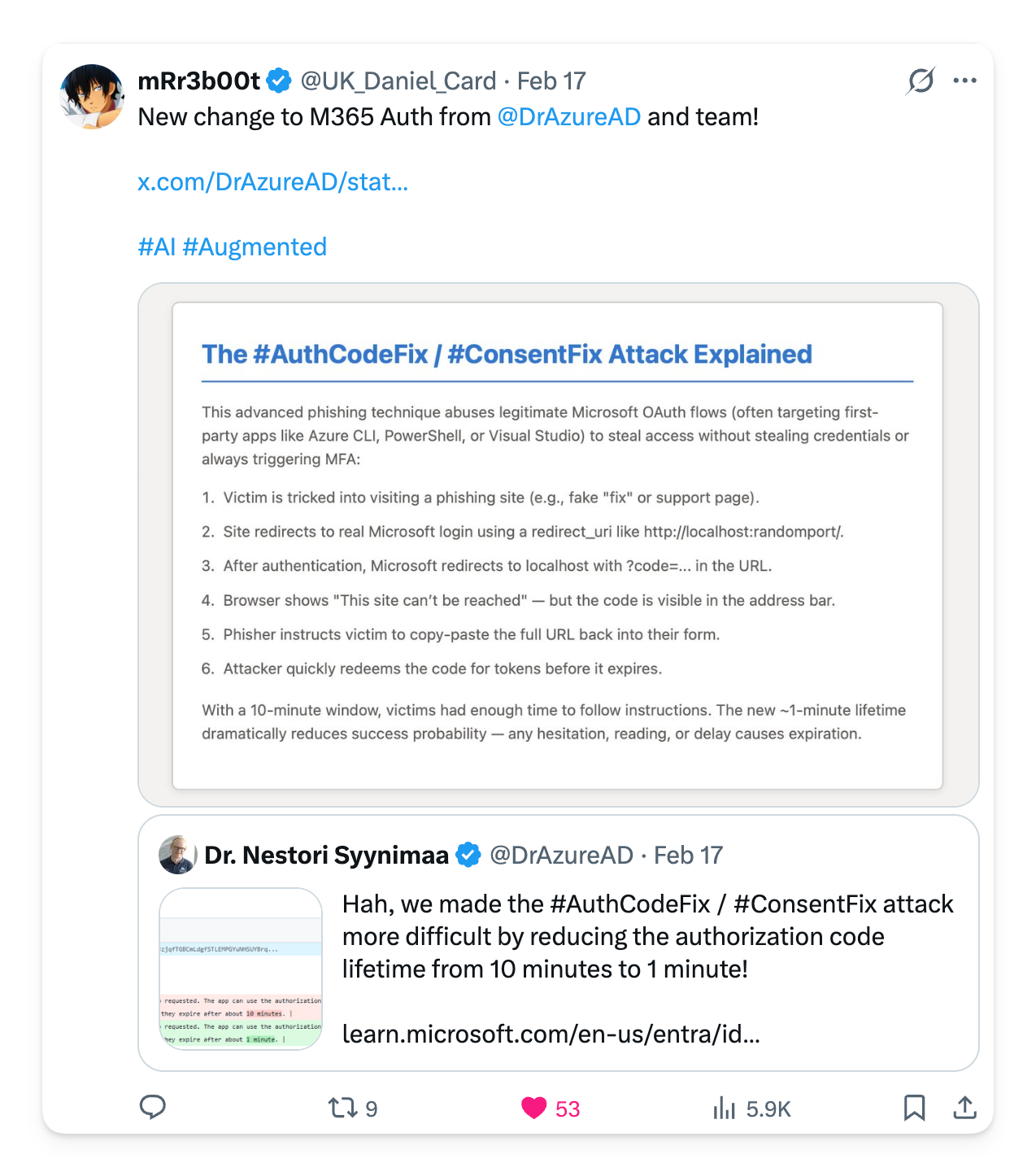The width and height of the screenshot is (1036, 1176).
Task: Open mRr3b00t's profile avatar
Action: [x=92, y=97]
